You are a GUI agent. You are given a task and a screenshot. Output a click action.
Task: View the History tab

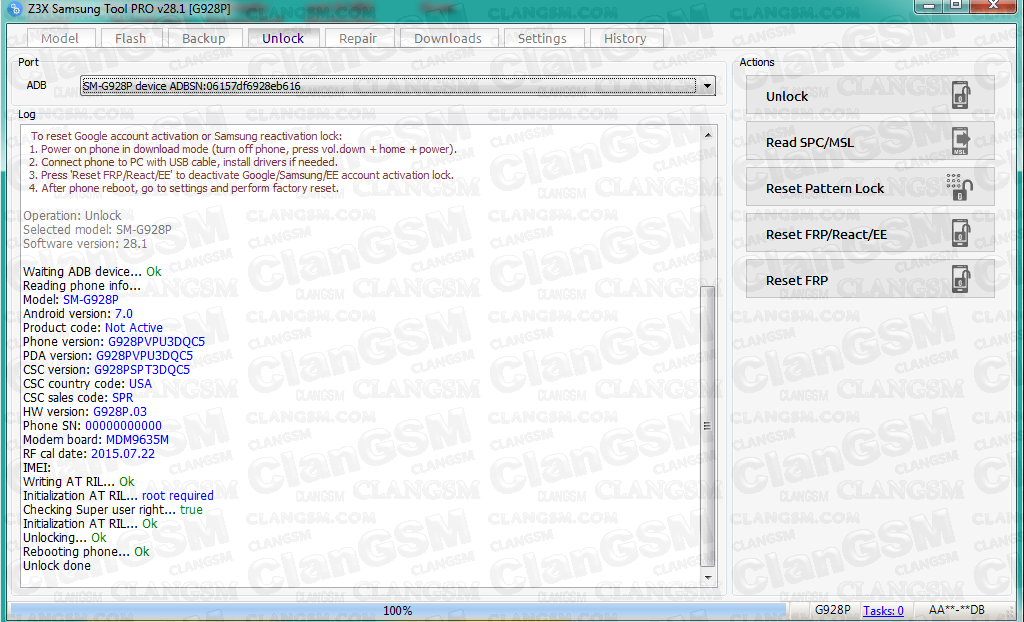pos(625,39)
